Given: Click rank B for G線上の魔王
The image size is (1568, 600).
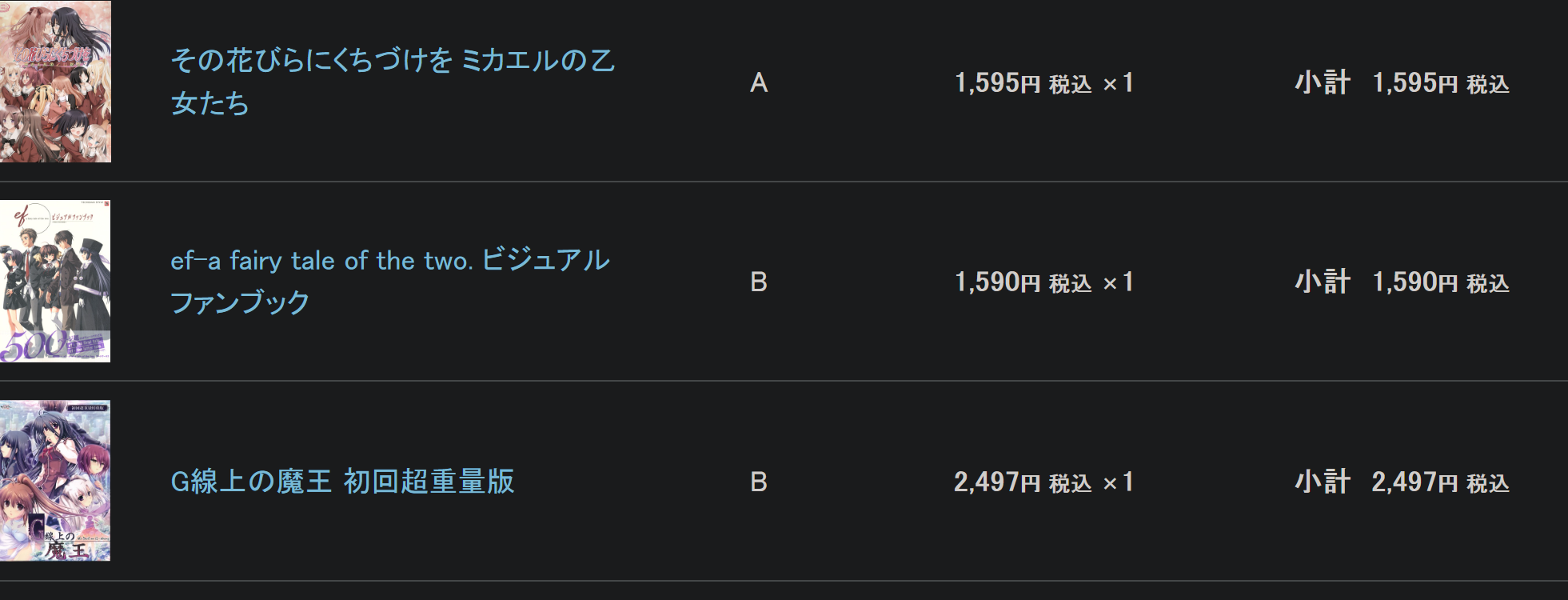Looking at the screenshot, I should pyautogui.click(x=759, y=482).
